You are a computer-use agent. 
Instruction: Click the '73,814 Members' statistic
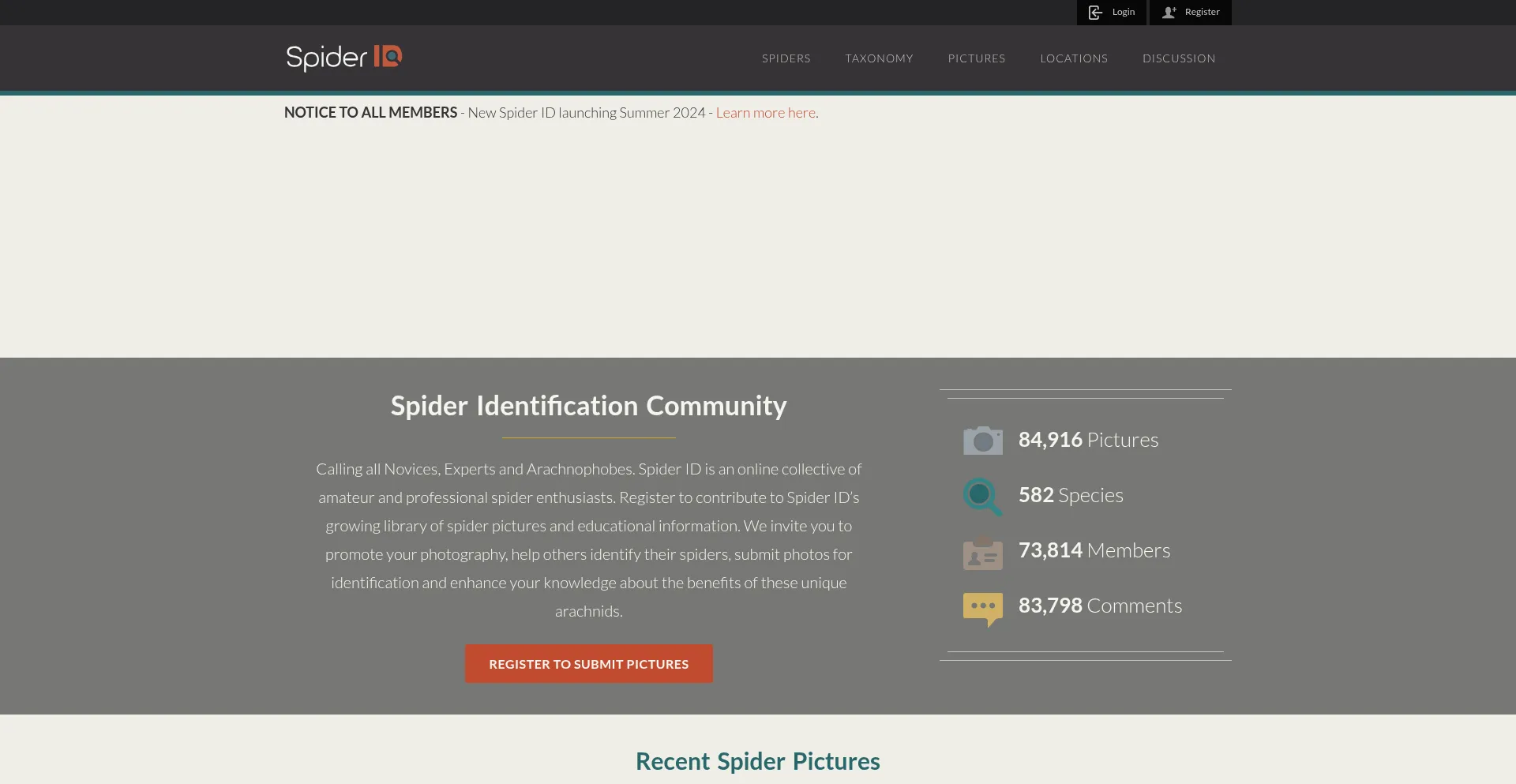pos(1094,550)
